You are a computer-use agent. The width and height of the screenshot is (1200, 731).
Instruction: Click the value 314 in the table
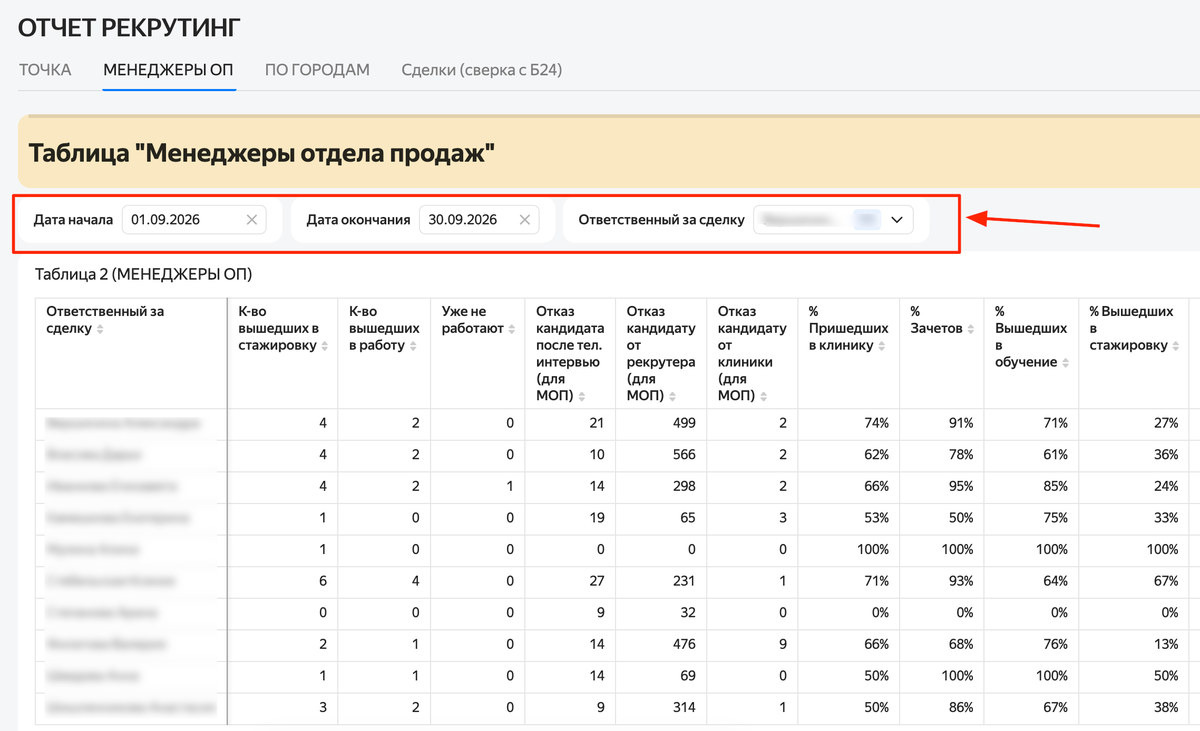click(683, 708)
